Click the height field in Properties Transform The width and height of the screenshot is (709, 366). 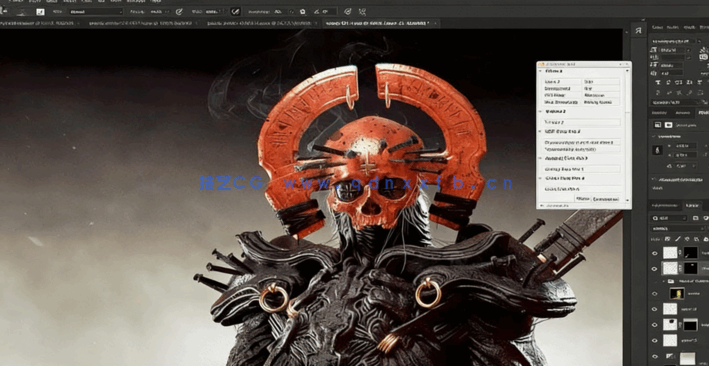(686, 155)
